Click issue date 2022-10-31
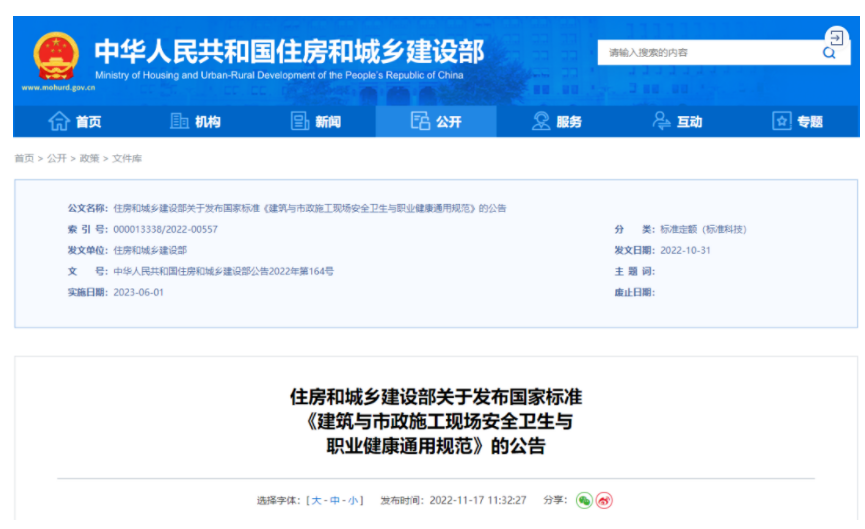The height and width of the screenshot is (529, 865). click(685, 250)
